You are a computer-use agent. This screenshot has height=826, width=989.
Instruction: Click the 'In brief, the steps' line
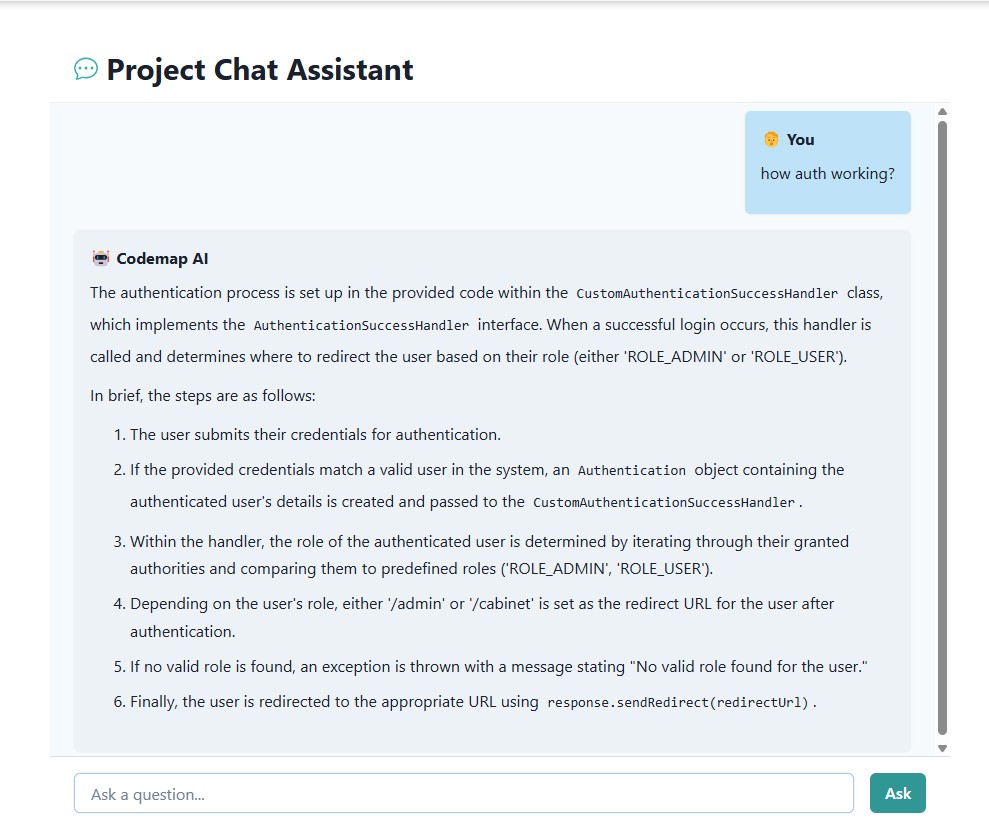(202, 396)
